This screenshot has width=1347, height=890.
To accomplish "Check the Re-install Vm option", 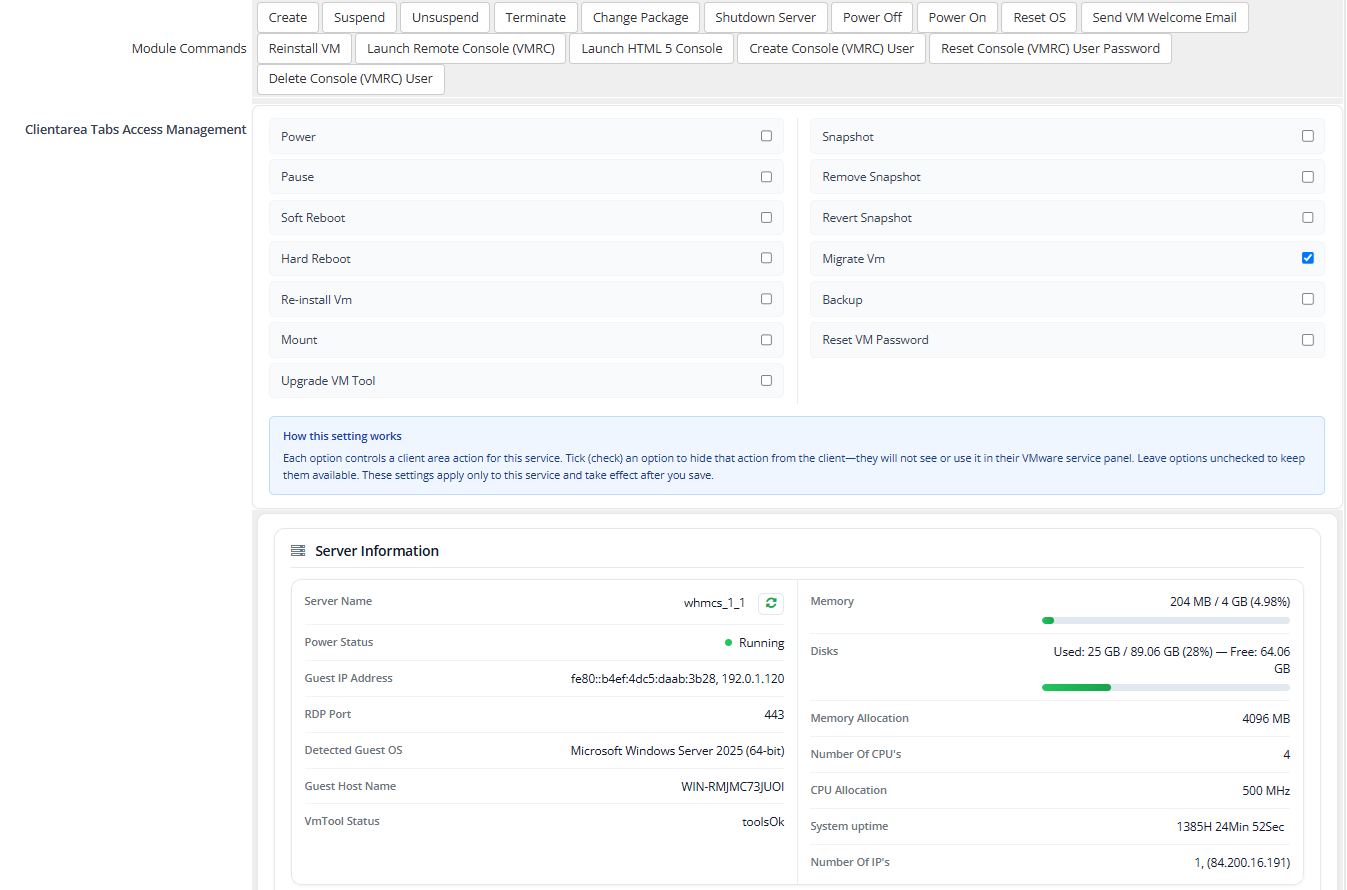I will tap(766, 299).
